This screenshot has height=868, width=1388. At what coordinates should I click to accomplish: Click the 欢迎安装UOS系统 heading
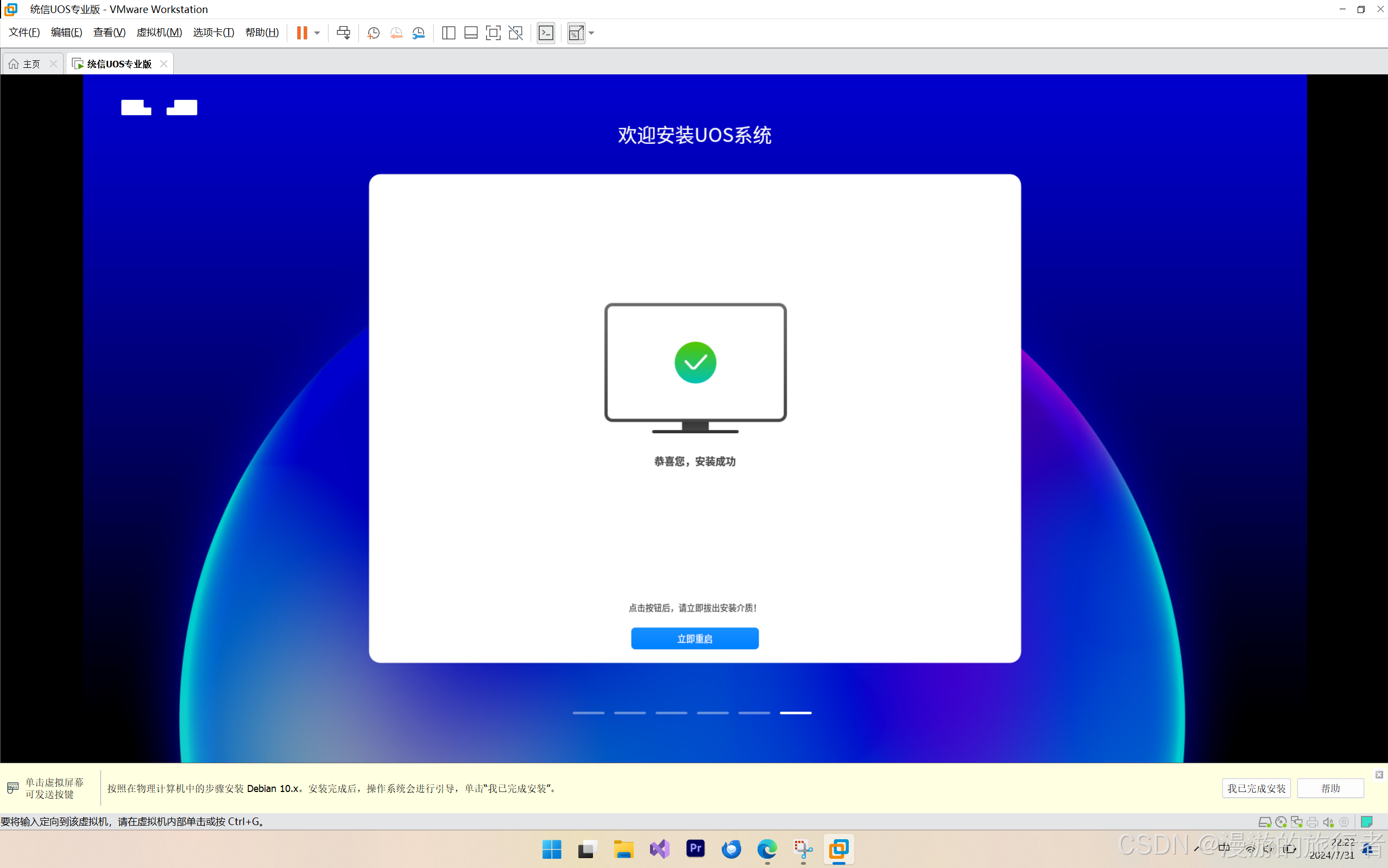coord(695,136)
